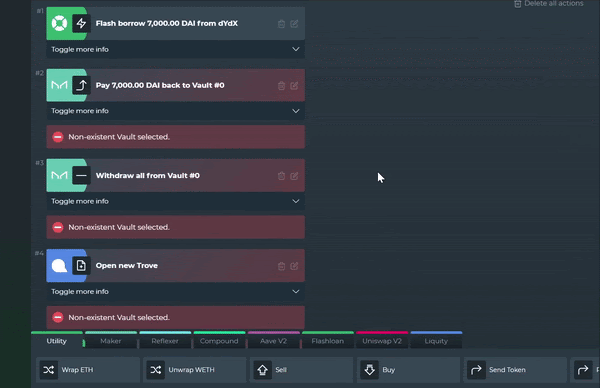Add the Send Token action
The height and width of the screenshot is (388, 600).
pos(515,370)
